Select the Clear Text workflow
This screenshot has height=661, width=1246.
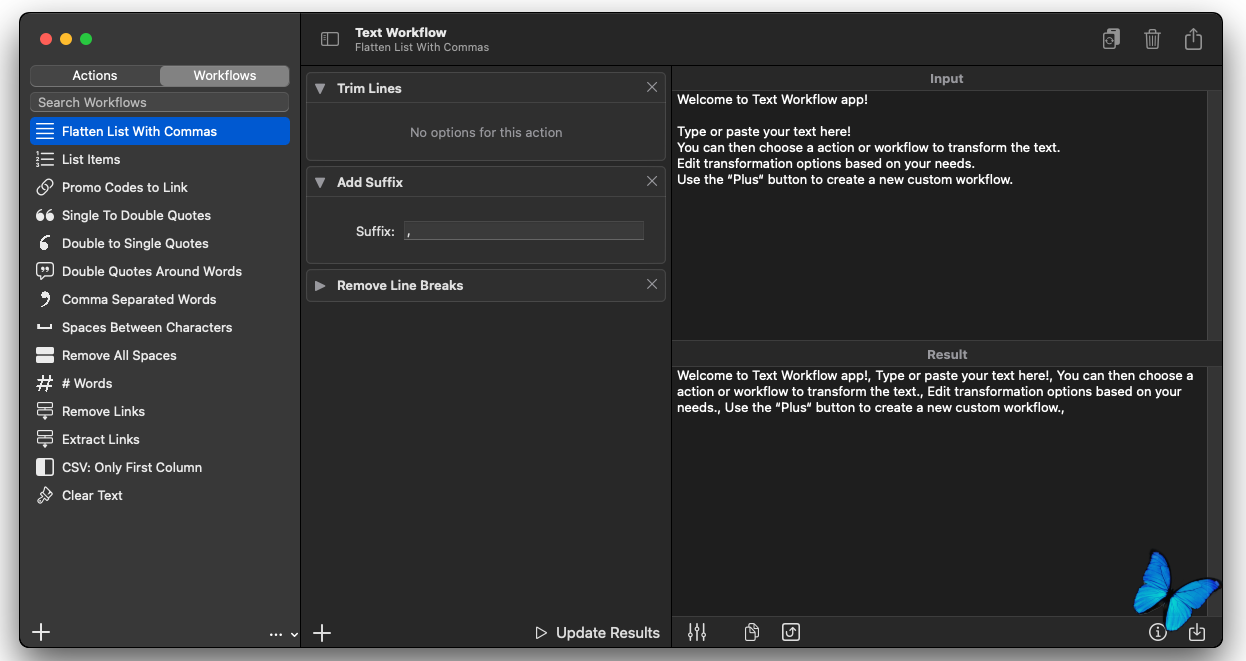coord(160,495)
